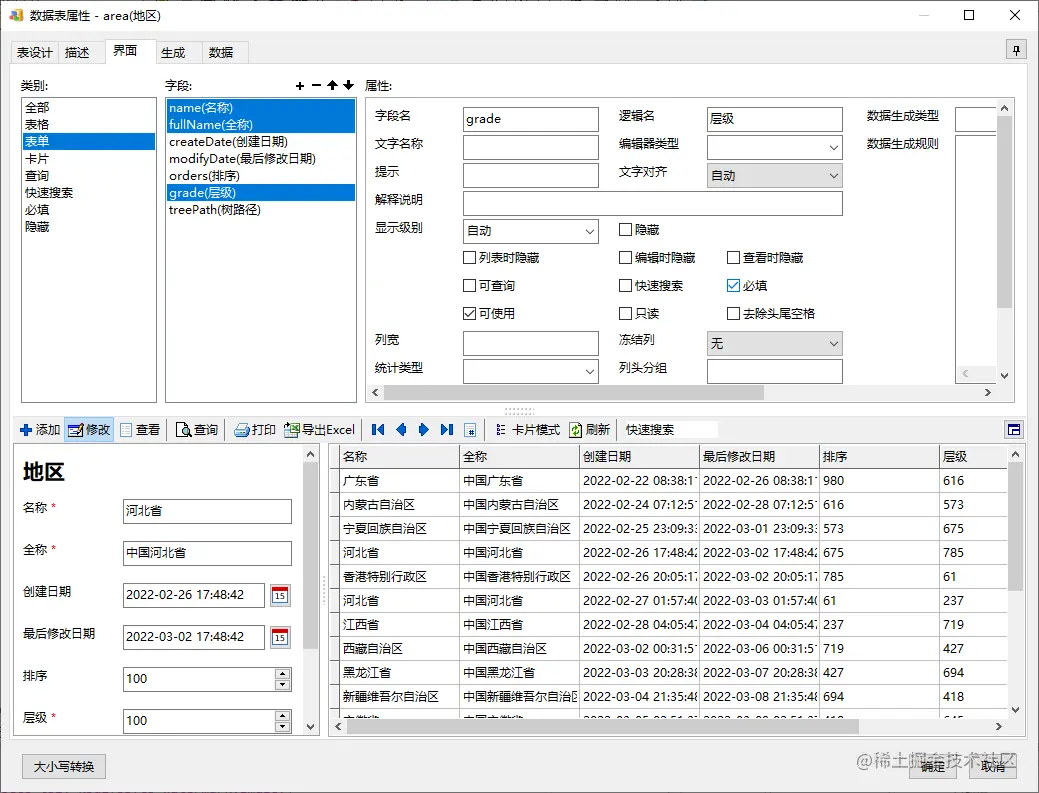Click the 全称 column header
Viewport: 1039px width, 793px height.
point(520,456)
